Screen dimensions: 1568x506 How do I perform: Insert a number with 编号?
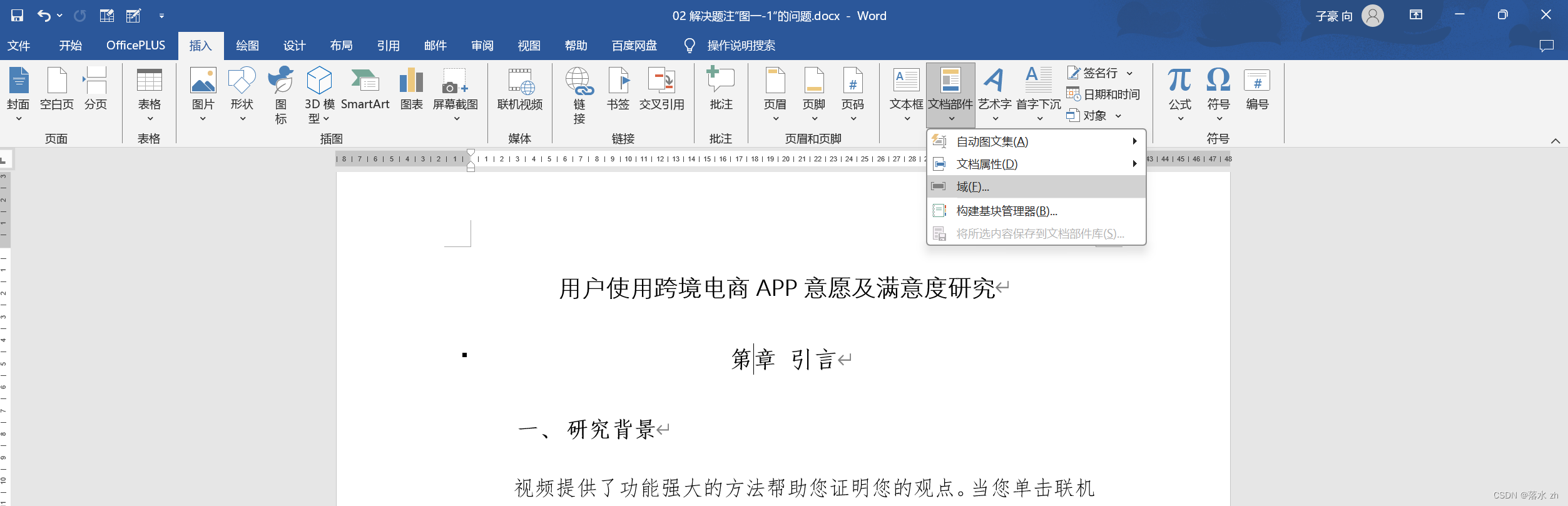click(x=1257, y=89)
